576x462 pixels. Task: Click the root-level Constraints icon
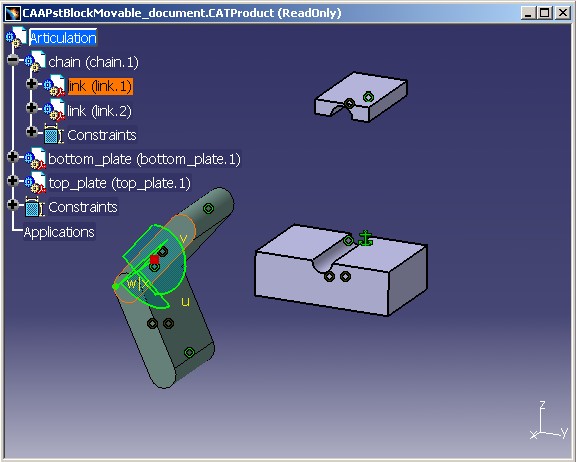pyautogui.click(x=34, y=207)
